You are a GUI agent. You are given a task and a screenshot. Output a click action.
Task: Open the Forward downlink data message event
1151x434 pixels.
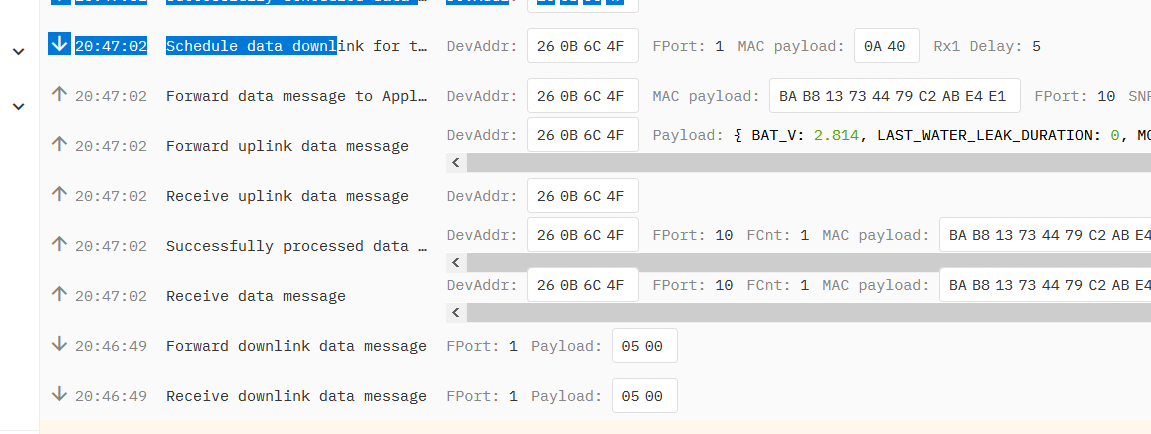point(296,346)
